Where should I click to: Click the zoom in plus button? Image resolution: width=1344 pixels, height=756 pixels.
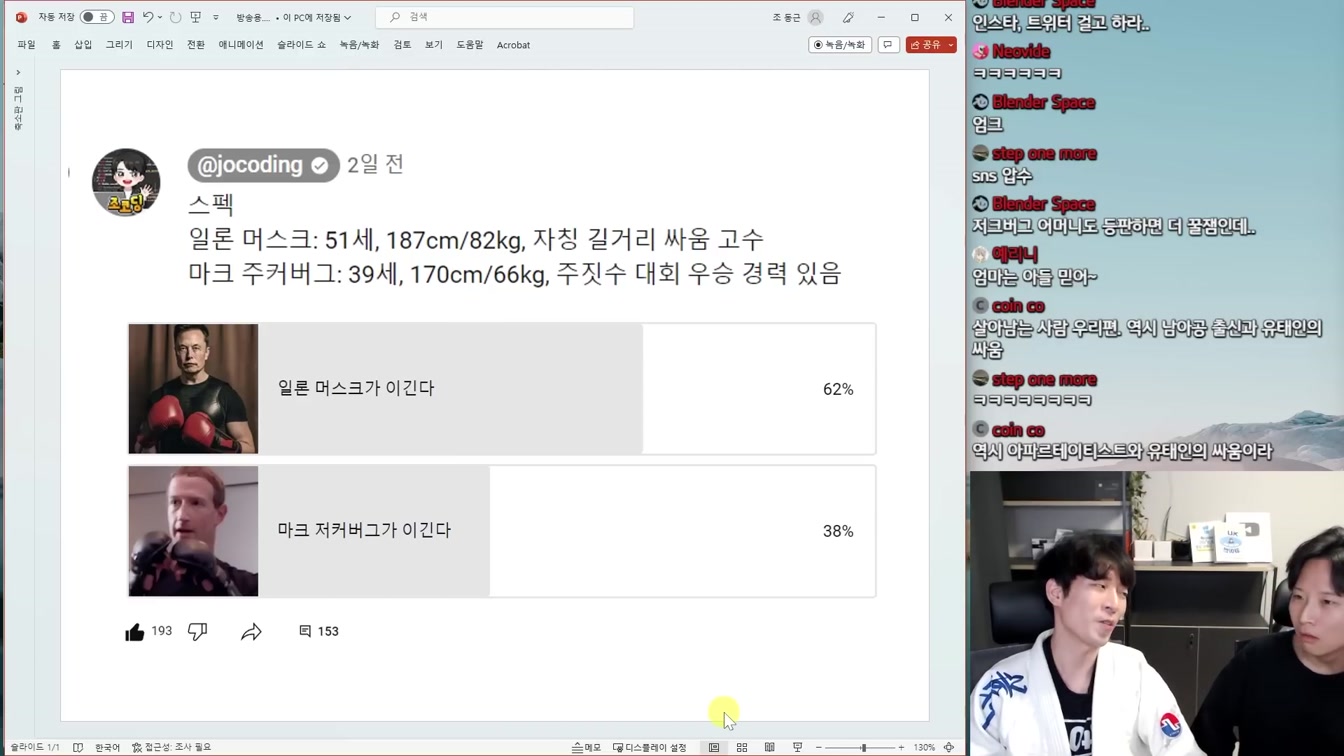(901, 747)
